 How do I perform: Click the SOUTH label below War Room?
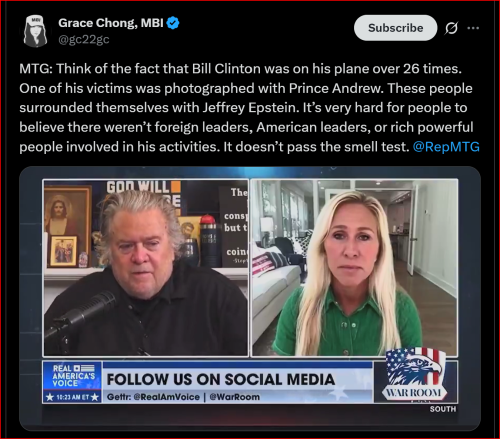click(443, 409)
